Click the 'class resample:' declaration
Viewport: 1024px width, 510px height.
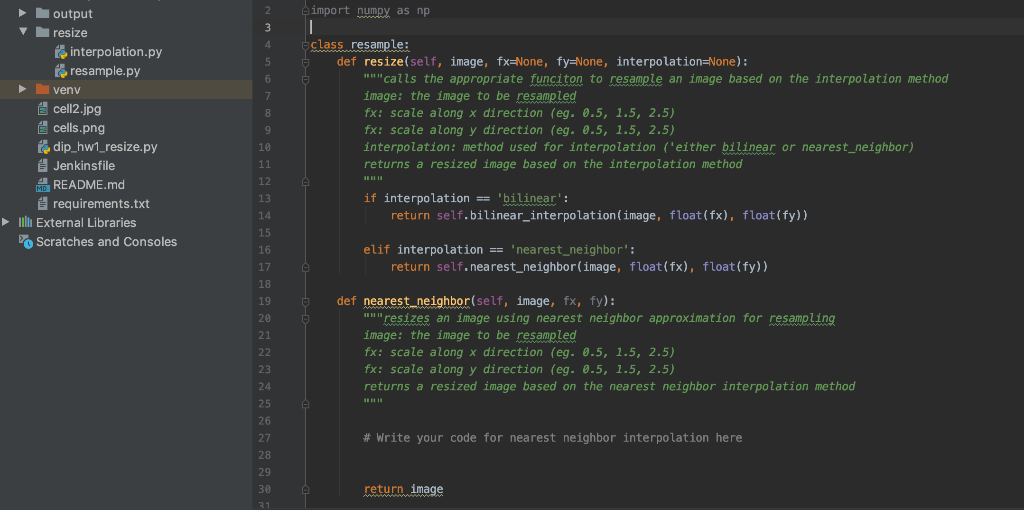[360, 44]
